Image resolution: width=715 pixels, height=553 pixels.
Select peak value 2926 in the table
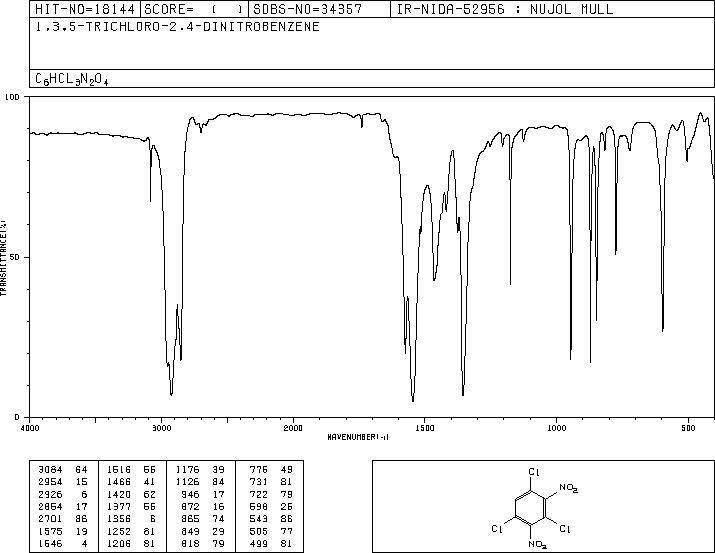coord(50,494)
